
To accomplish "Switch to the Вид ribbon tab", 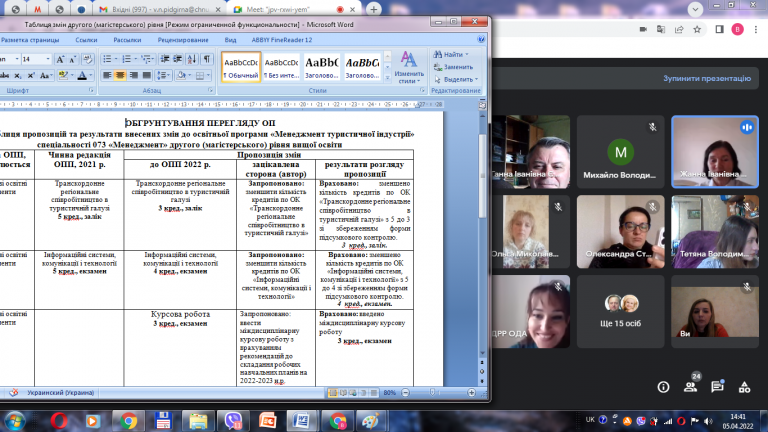I will point(230,40).
